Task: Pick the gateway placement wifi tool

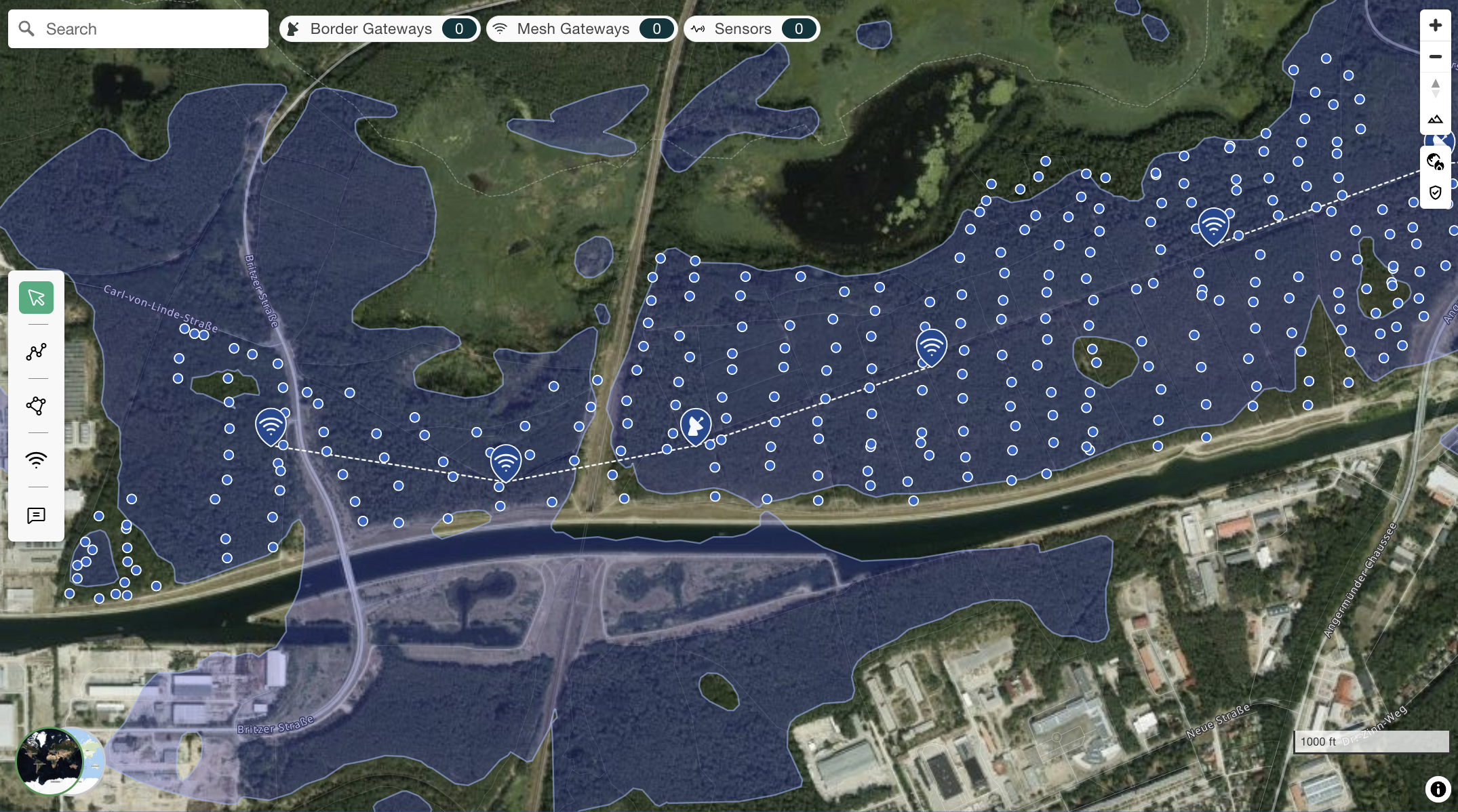Action: tap(36, 460)
